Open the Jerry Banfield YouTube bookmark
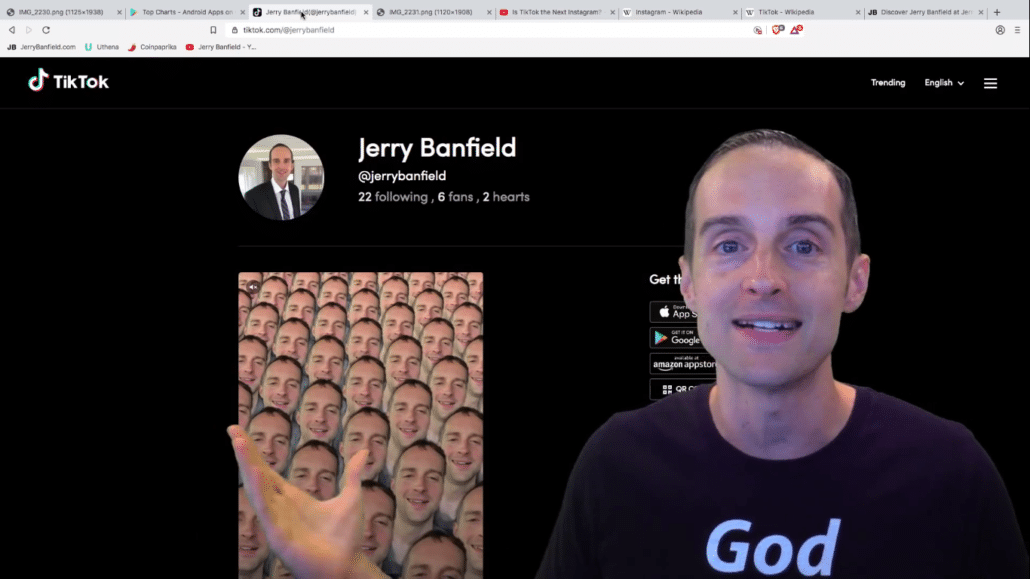This screenshot has height=579, width=1030. pos(221,47)
